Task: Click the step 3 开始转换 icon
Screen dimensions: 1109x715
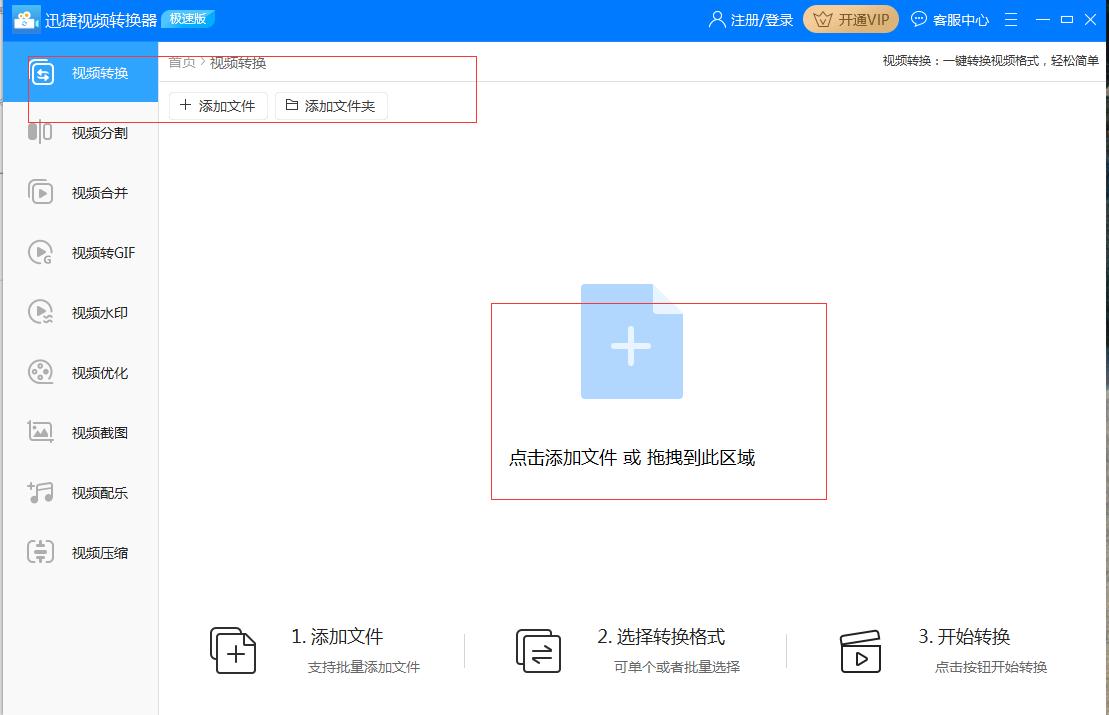Action: [861, 650]
